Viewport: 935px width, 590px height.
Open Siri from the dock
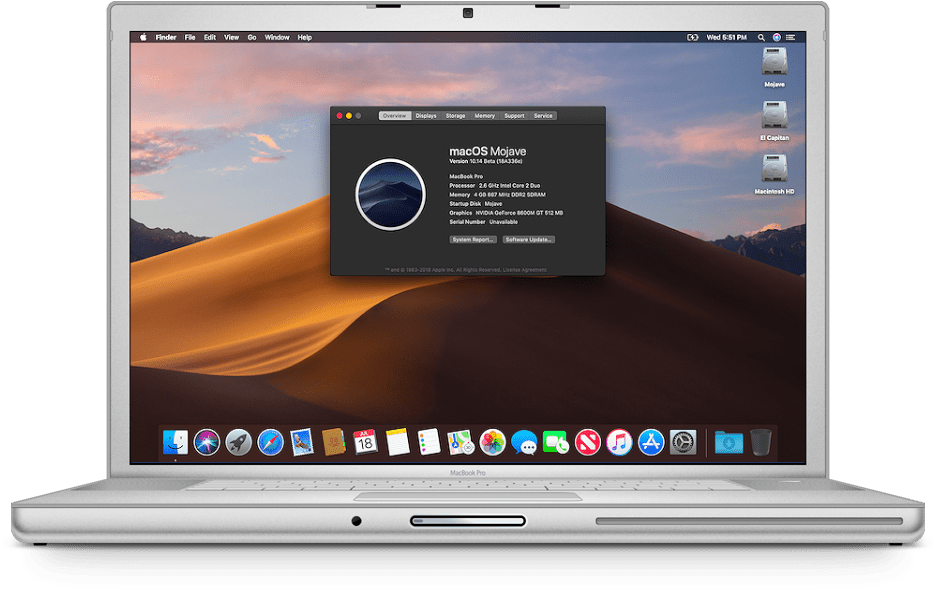[x=207, y=441]
